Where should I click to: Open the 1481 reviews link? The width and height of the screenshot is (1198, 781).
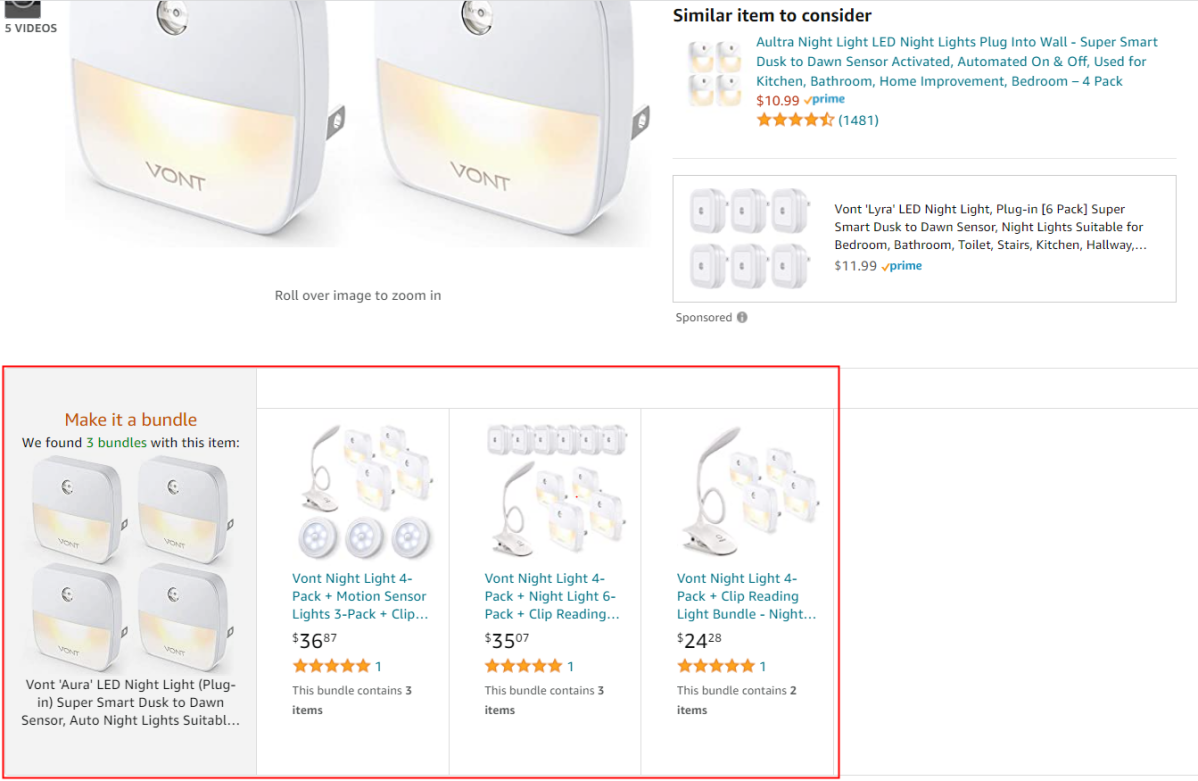858,120
